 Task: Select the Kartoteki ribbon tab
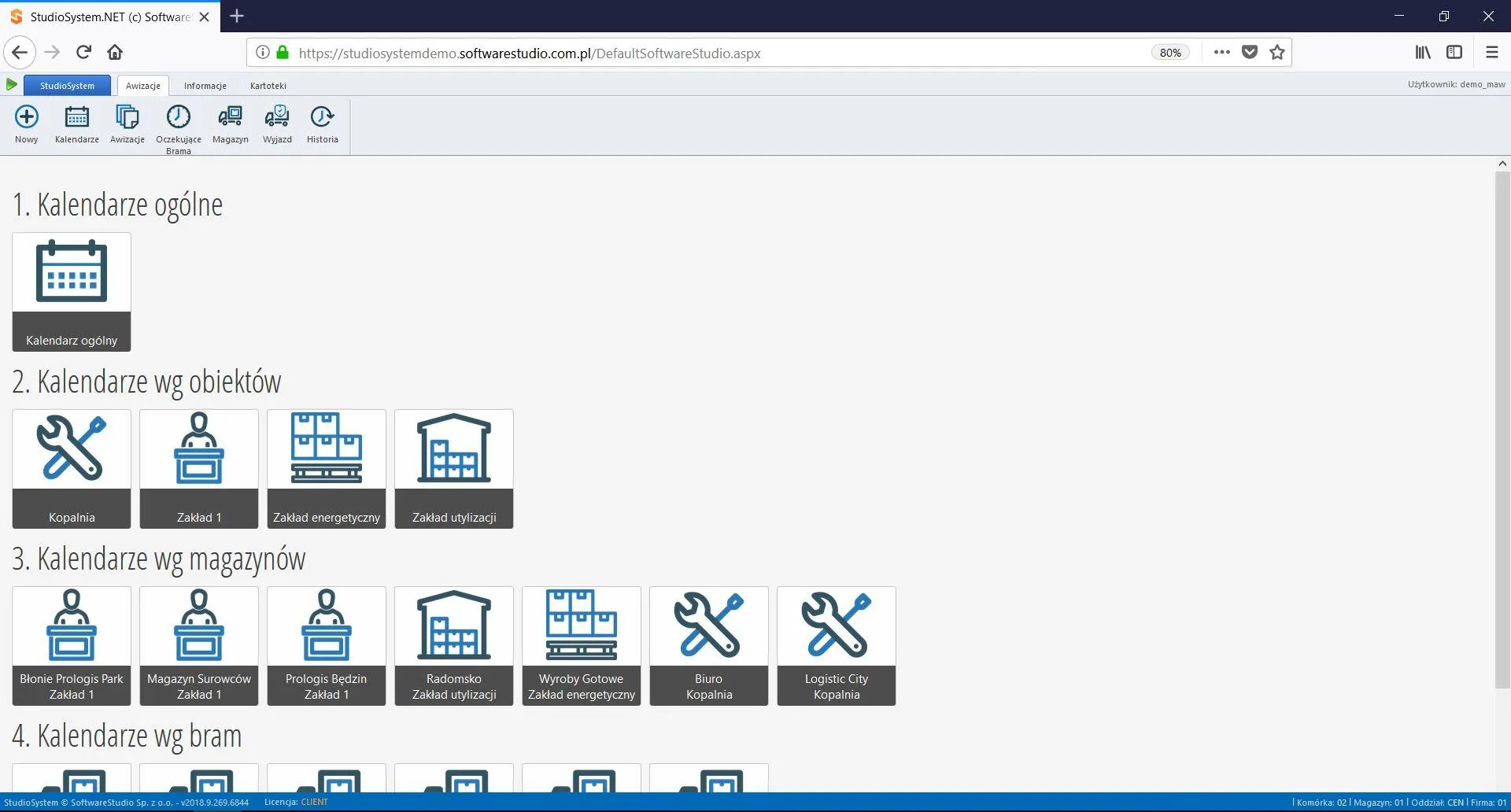click(x=268, y=86)
